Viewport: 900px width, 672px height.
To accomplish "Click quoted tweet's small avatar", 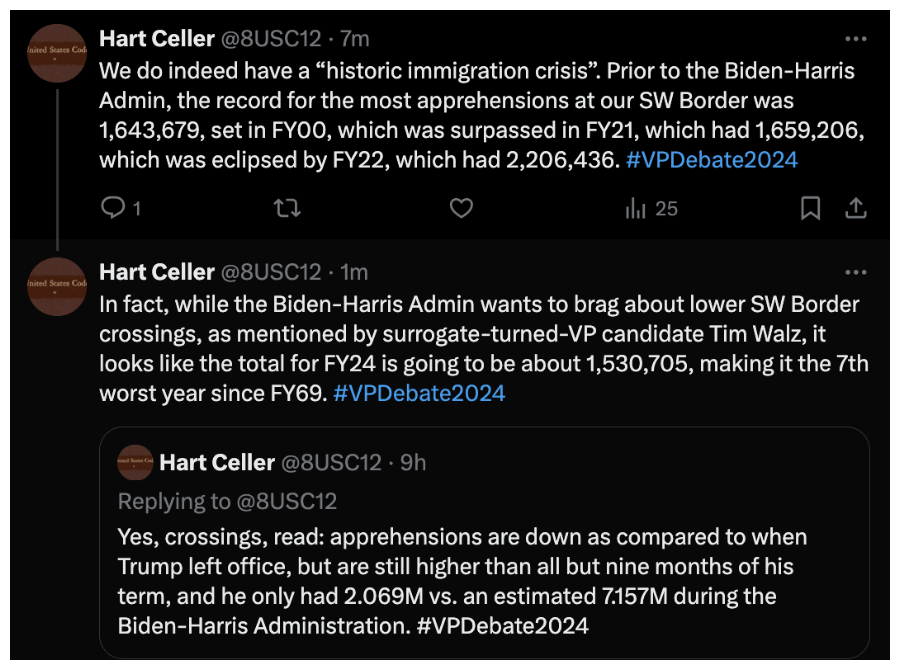I will (x=135, y=462).
